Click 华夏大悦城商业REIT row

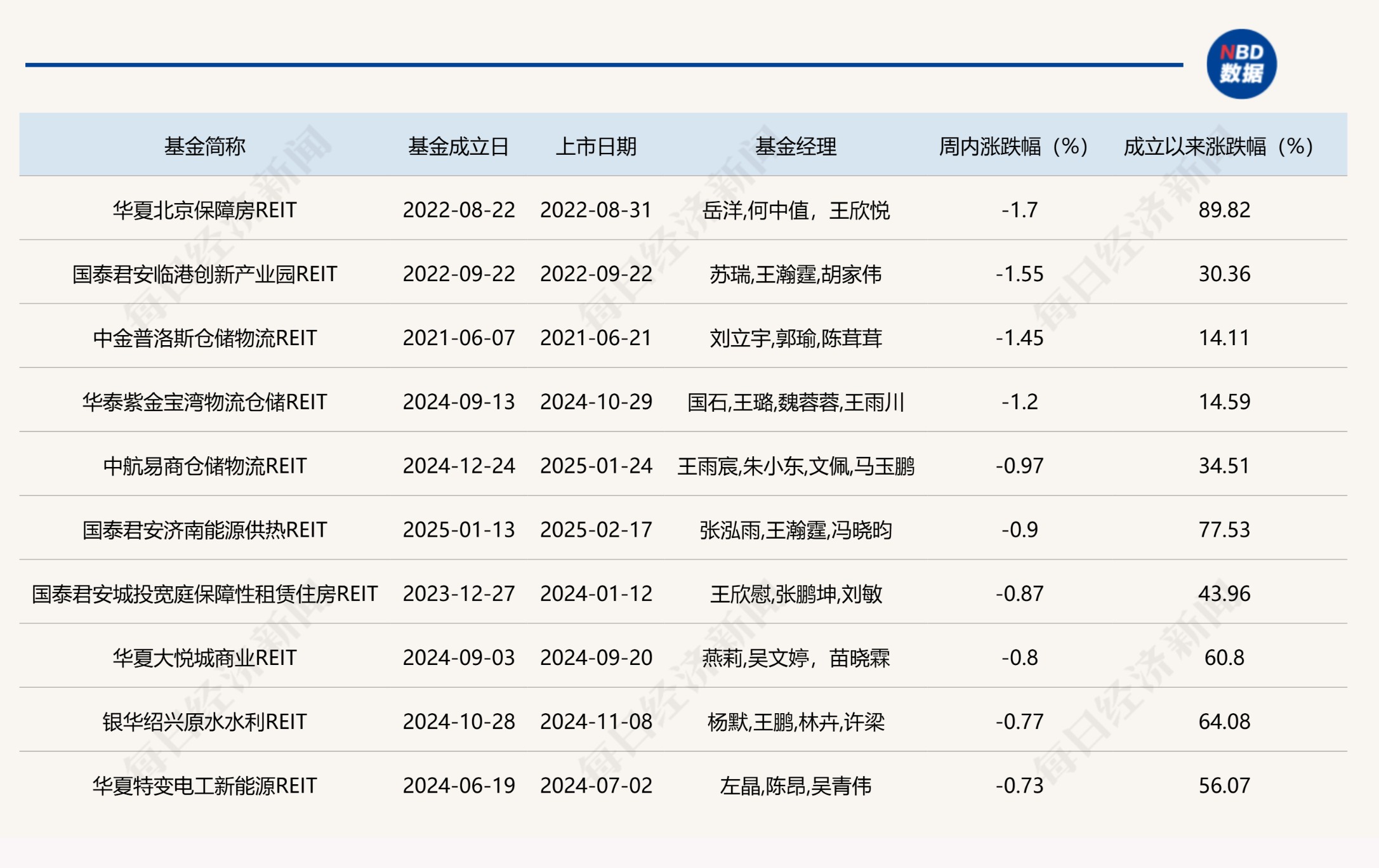(x=203, y=659)
